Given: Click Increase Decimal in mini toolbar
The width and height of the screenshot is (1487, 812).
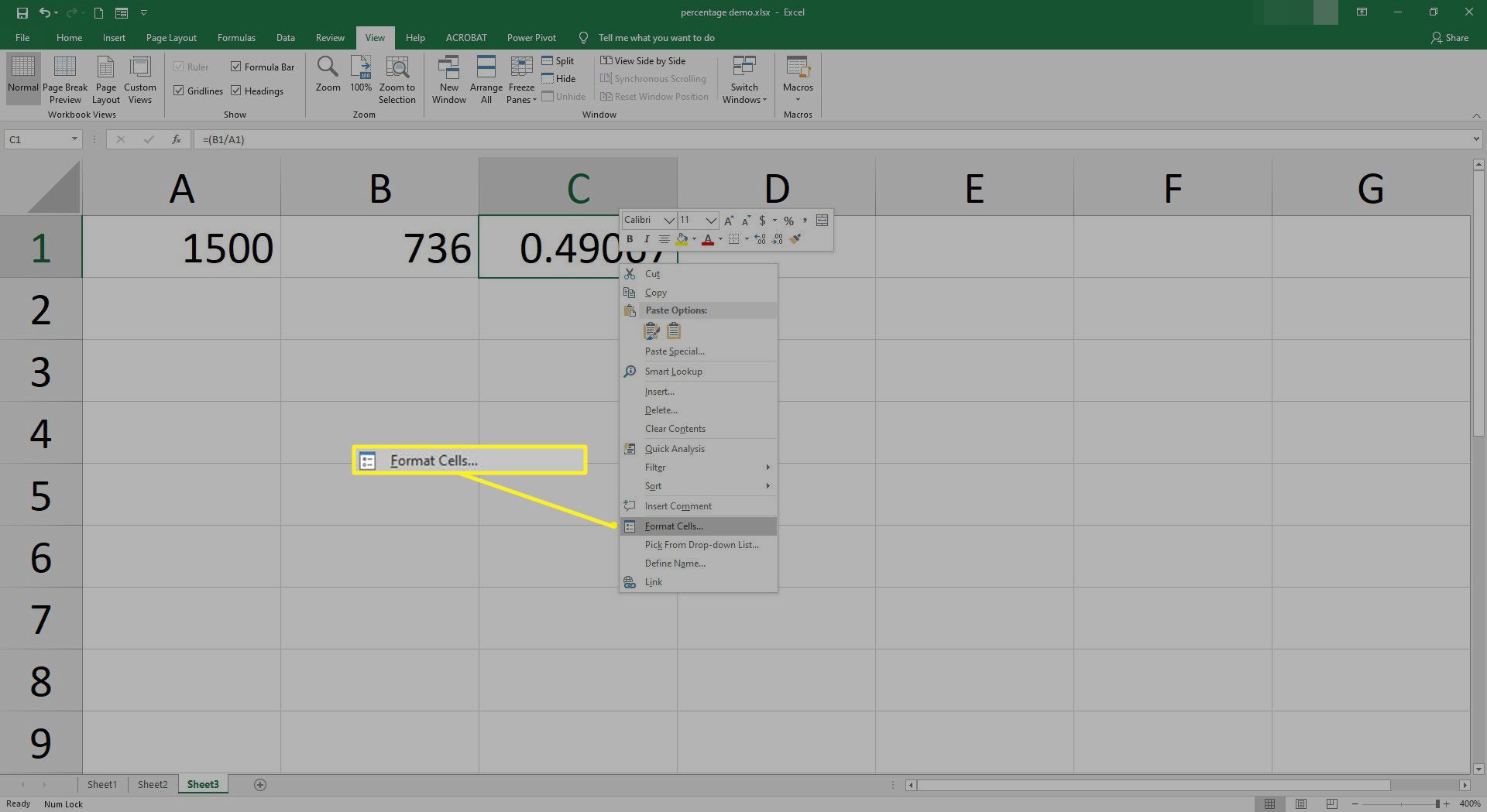Looking at the screenshot, I should [760, 239].
